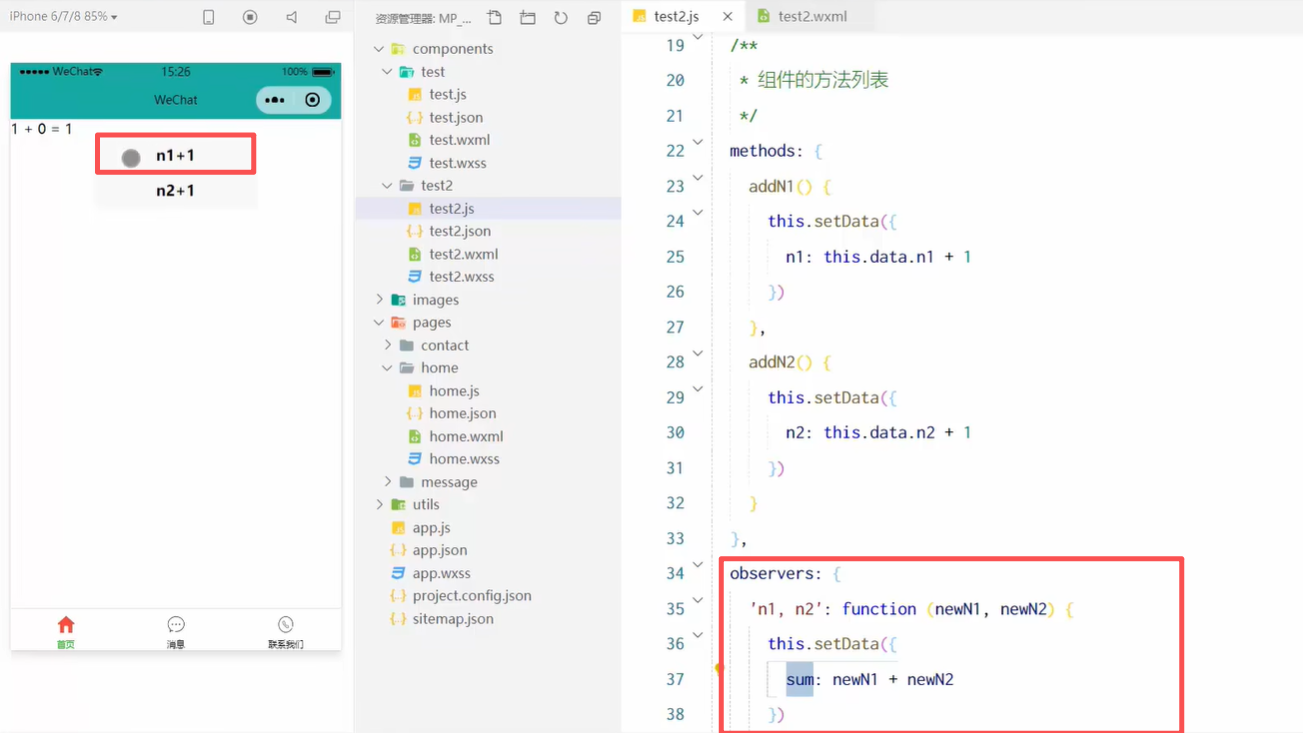
Task: Open home.wxml in the file tree
Action: point(465,436)
